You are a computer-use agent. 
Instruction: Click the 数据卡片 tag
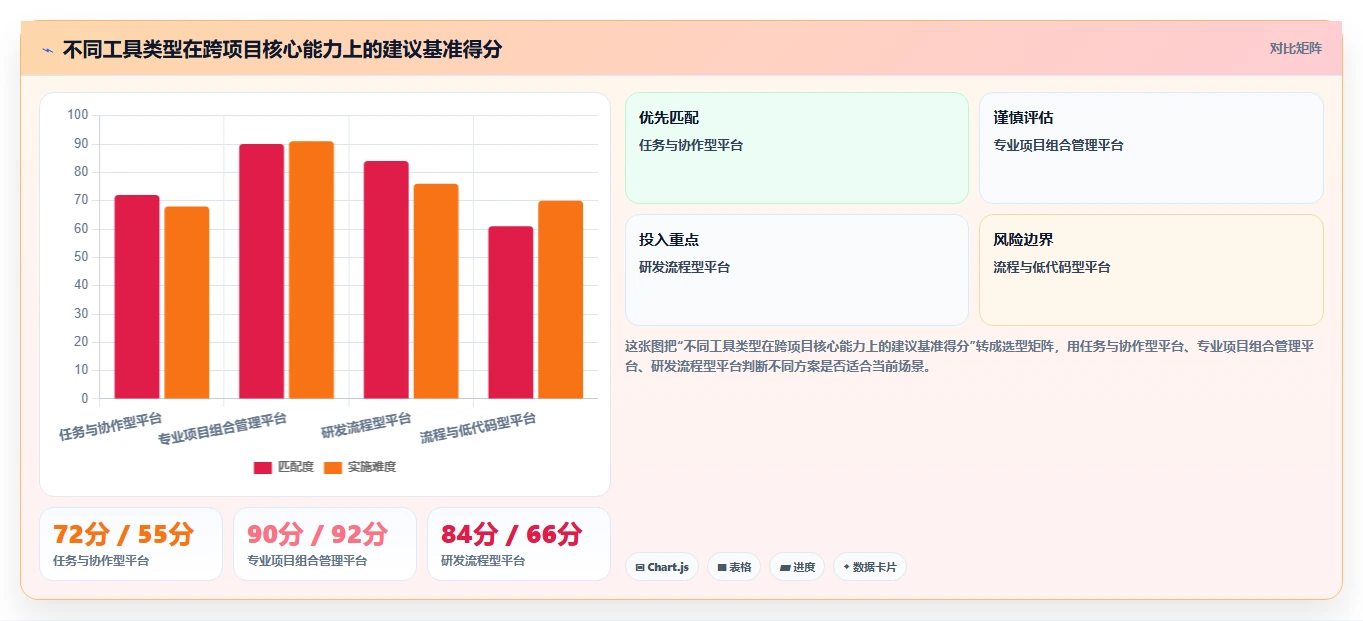coord(870,567)
